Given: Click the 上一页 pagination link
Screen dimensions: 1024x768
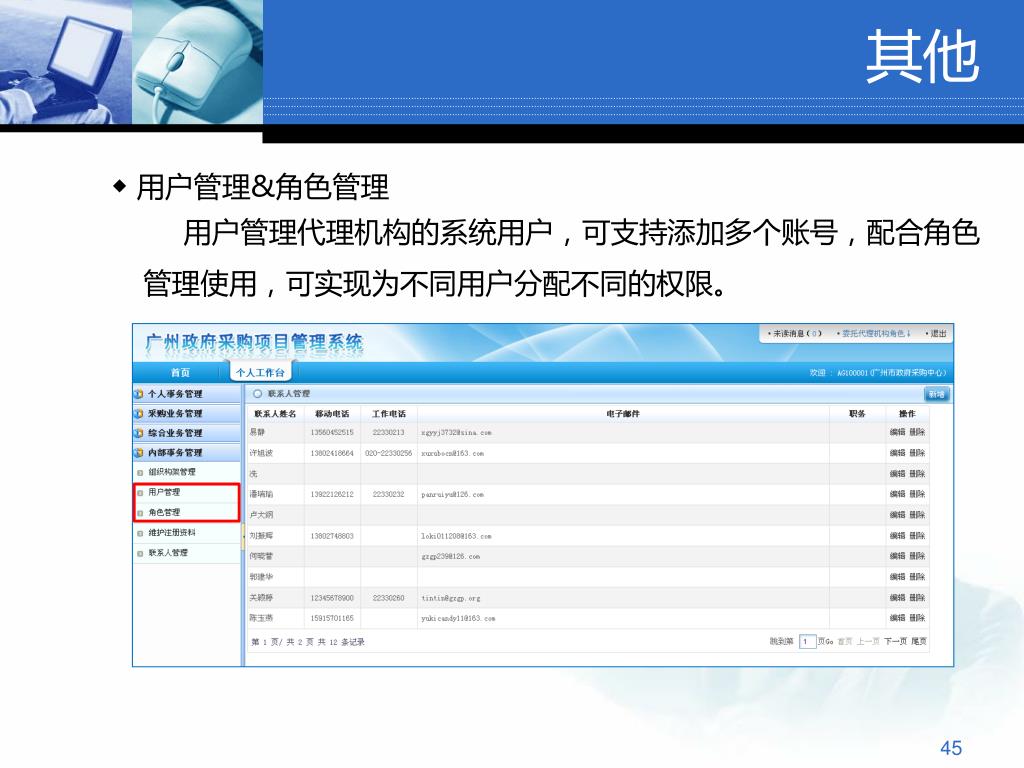Looking at the screenshot, I should pyautogui.click(x=868, y=641).
